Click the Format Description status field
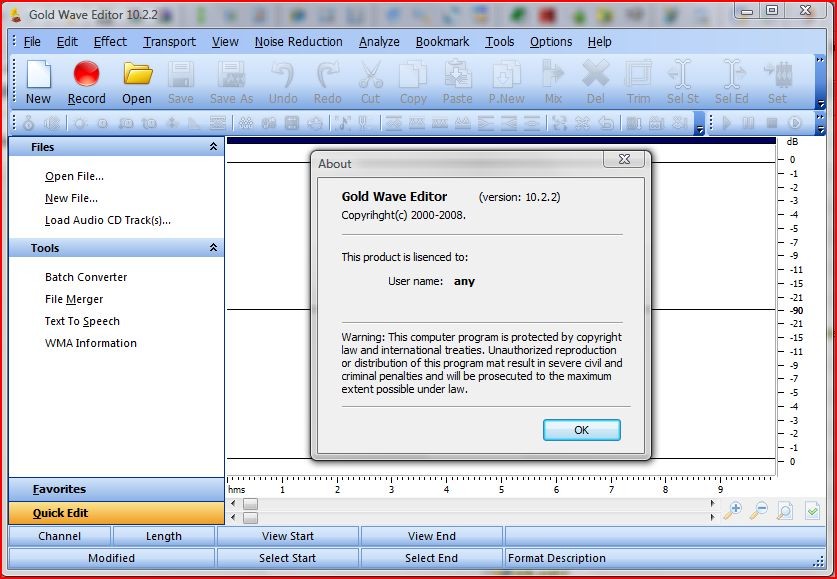 (x=665, y=558)
